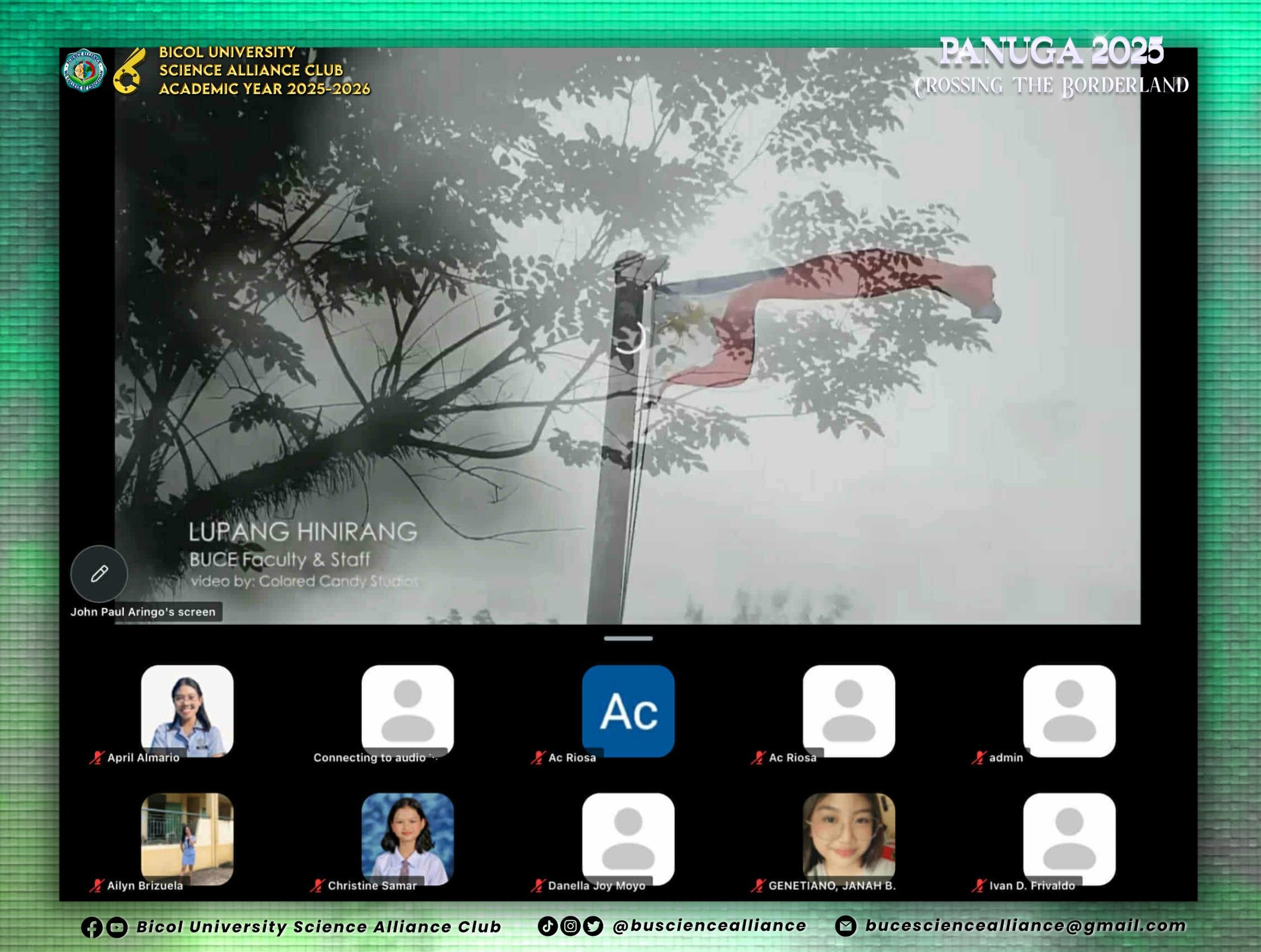Viewport: 1261px width, 952px height.
Task: Click the drag handle bar below shared screen
Action: [628, 639]
